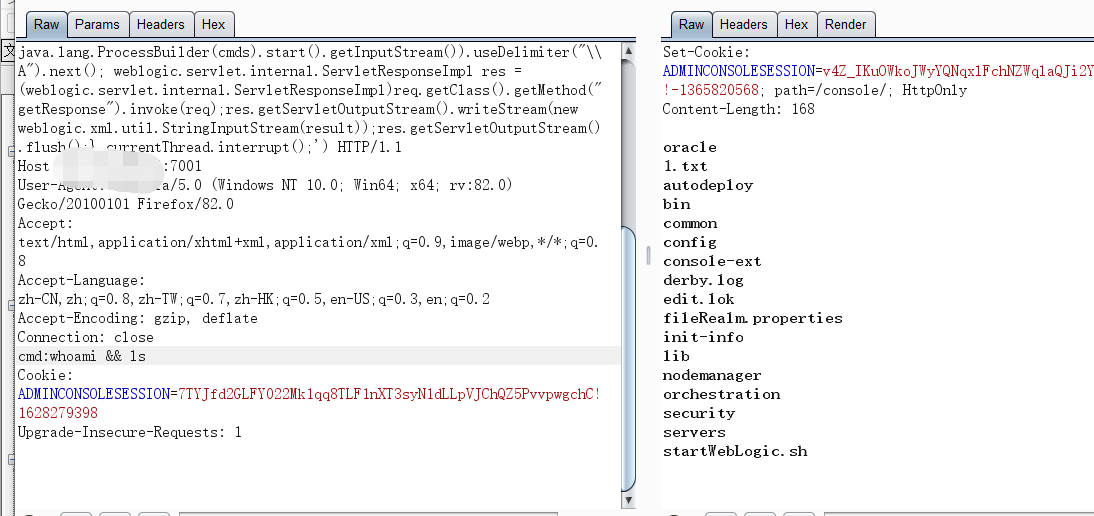Open the request Params tab
Screen dimensions: 1094x516
click(98, 24)
